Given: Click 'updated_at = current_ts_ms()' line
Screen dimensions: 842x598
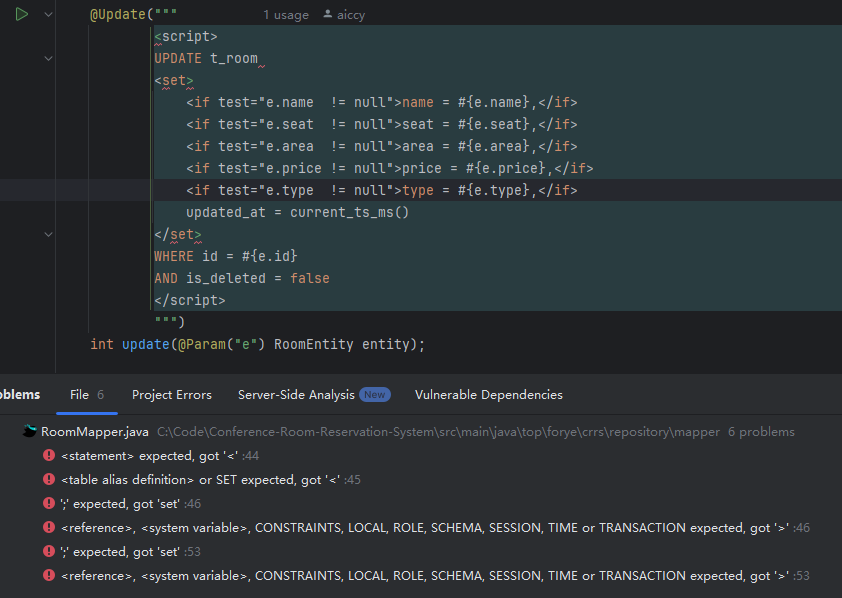Looking at the screenshot, I should (297, 212).
